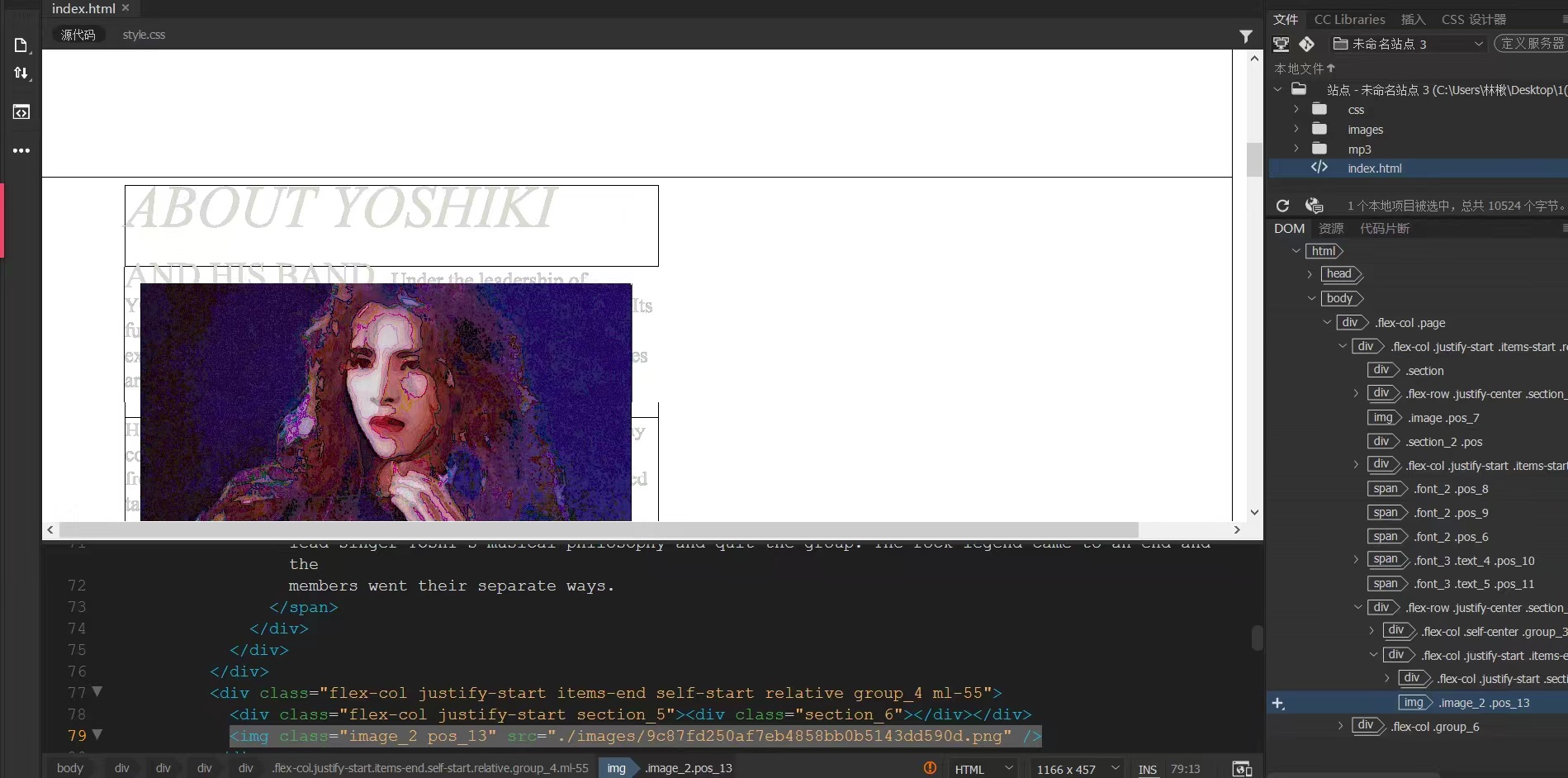Collapse the html node in DOM
The width and height of the screenshot is (1568, 778).
tap(1296, 251)
